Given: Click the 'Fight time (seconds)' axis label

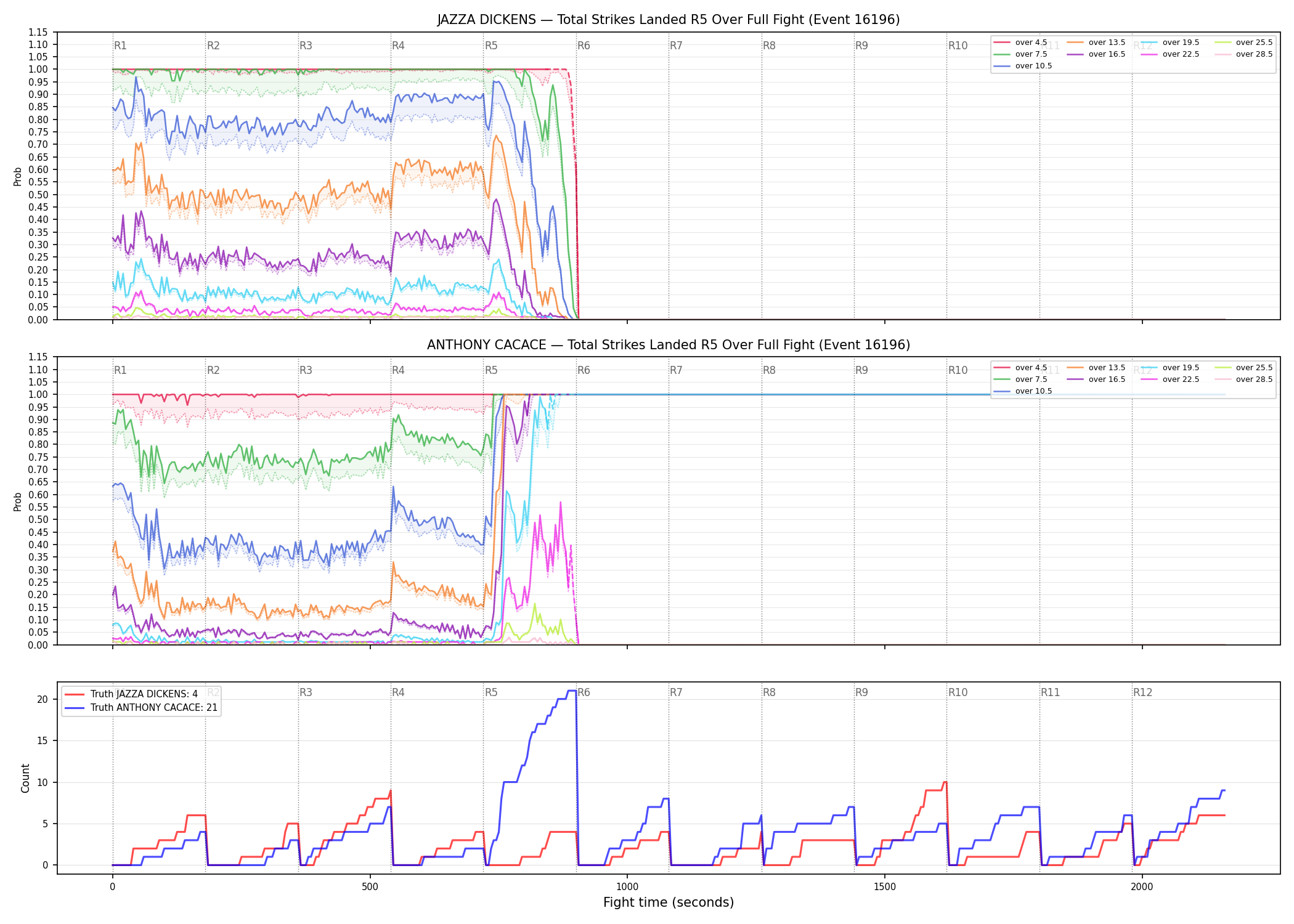Looking at the screenshot, I should 669,902.
